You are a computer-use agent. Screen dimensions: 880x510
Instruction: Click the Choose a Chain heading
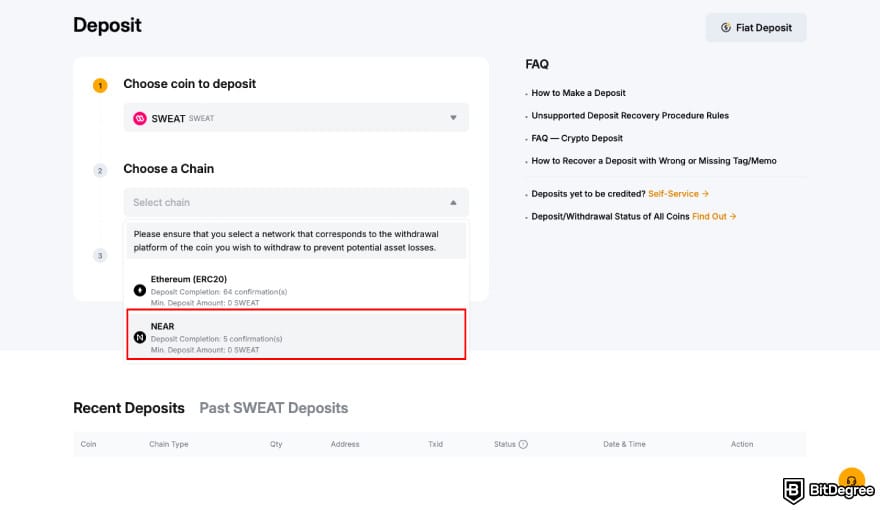coord(168,169)
